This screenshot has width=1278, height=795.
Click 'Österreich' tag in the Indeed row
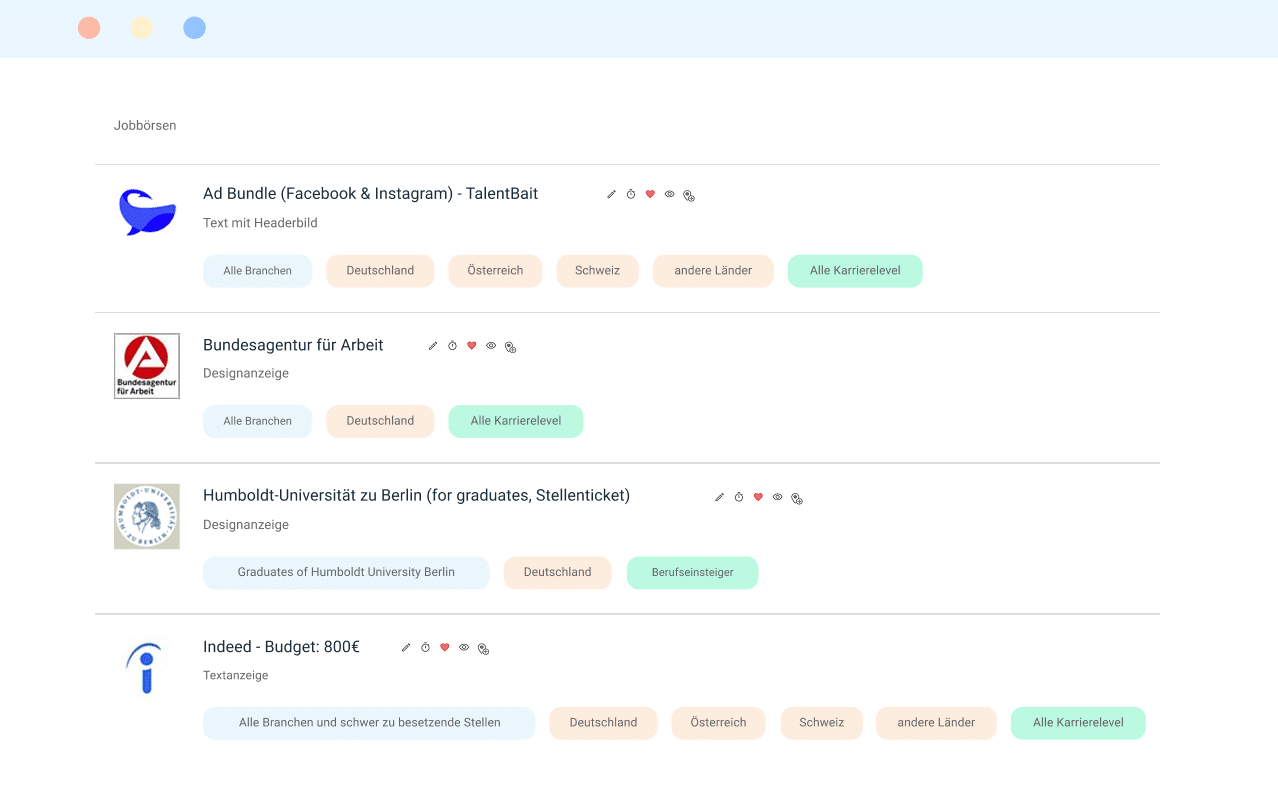pyautogui.click(x=718, y=723)
